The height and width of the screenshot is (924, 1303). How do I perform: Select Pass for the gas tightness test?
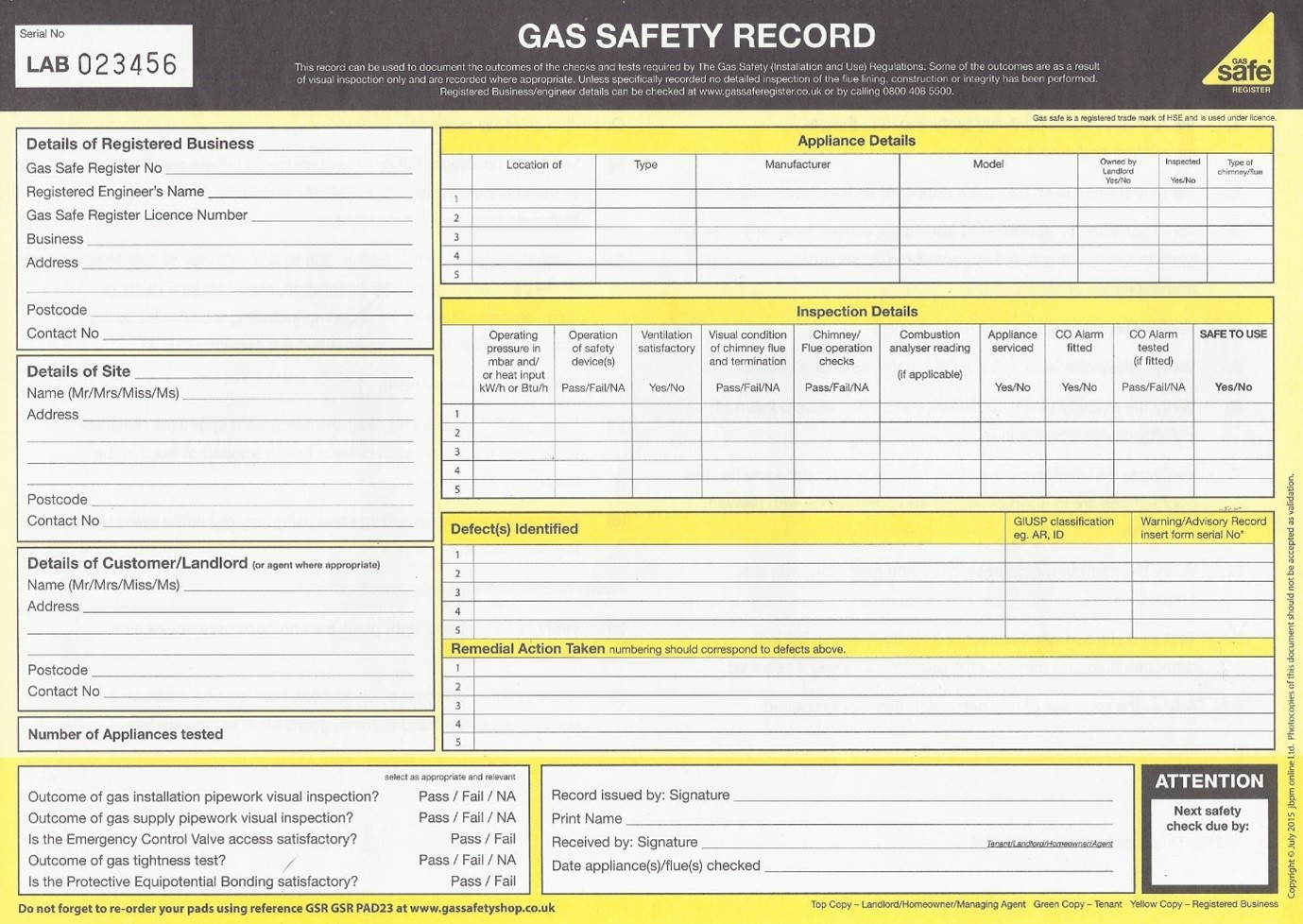click(434, 860)
